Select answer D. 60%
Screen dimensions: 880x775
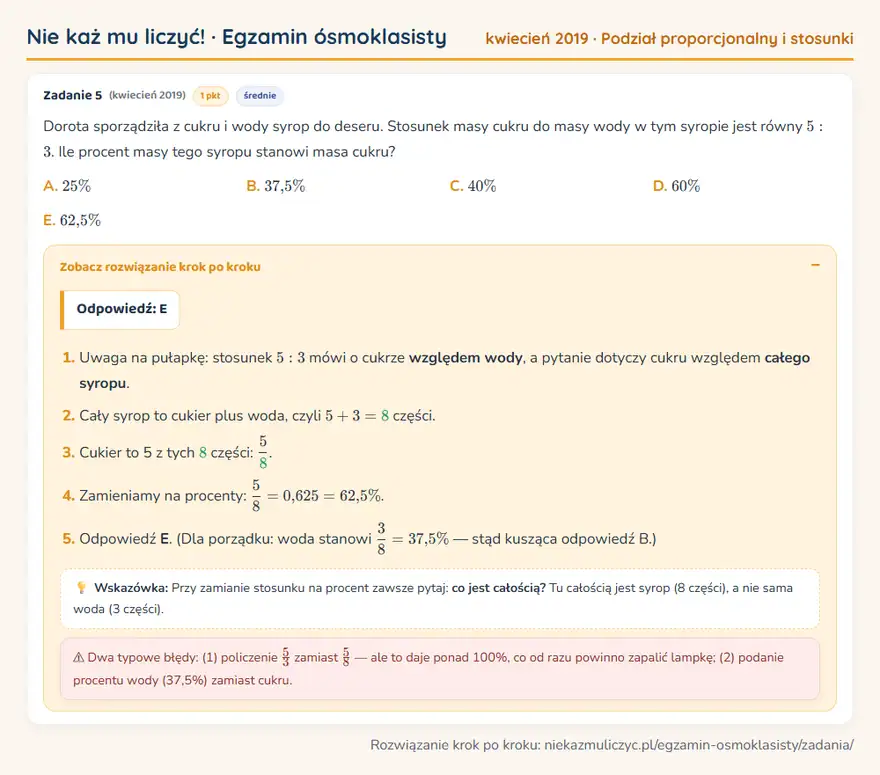coord(676,186)
